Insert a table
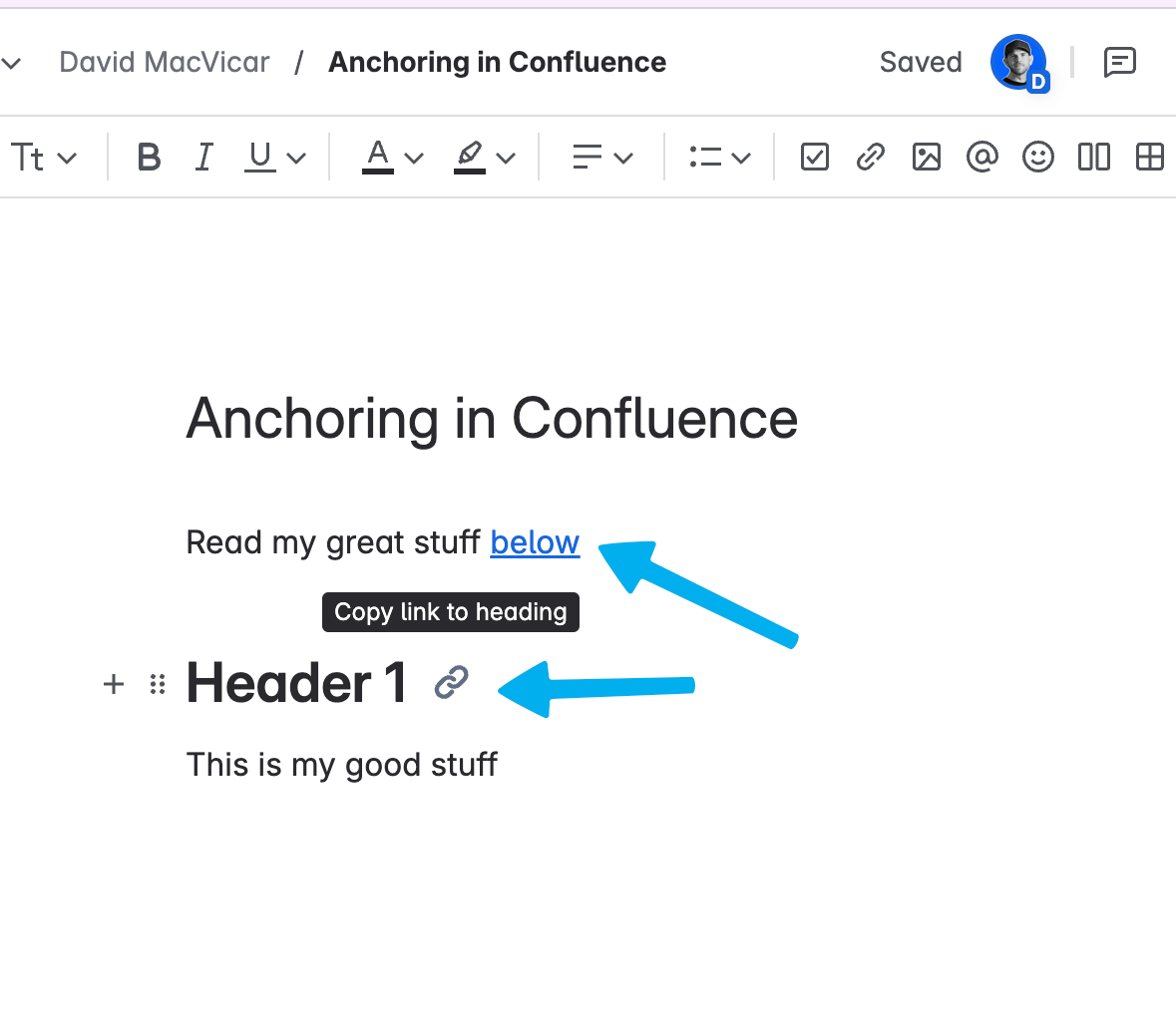The width and height of the screenshot is (1176, 1032). click(x=1149, y=158)
